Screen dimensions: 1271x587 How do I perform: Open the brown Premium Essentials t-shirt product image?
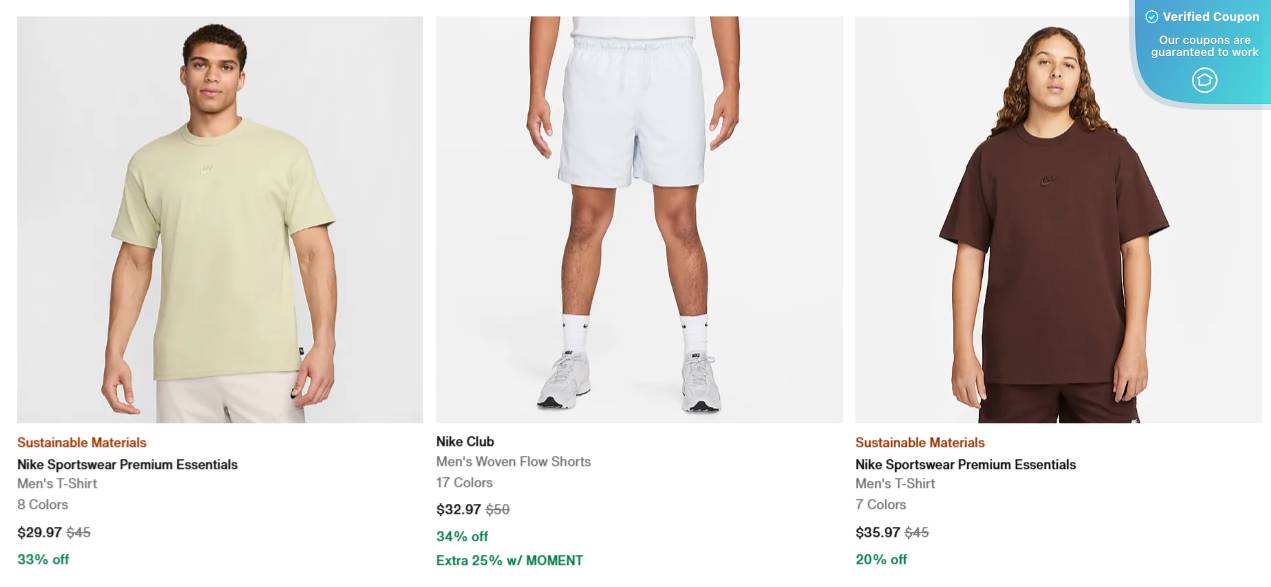[x=1058, y=218]
